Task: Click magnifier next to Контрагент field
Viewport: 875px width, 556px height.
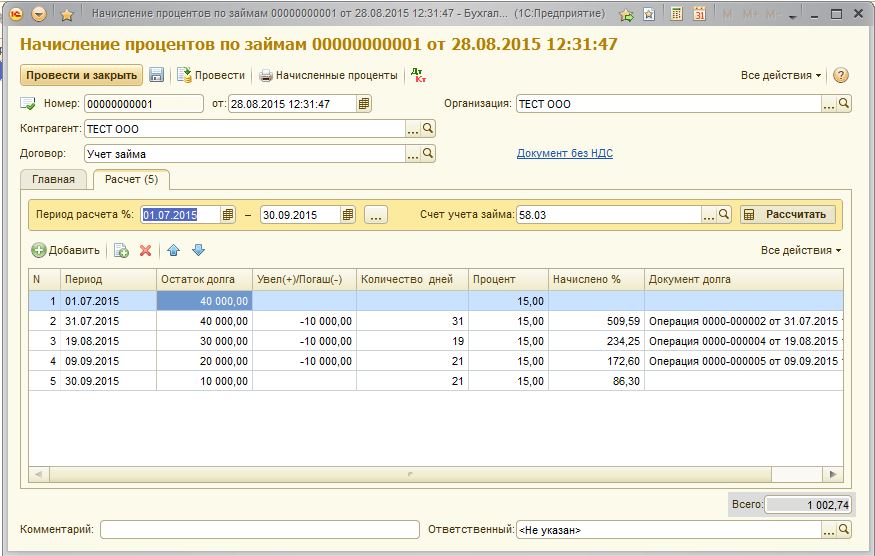Action: [428, 128]
